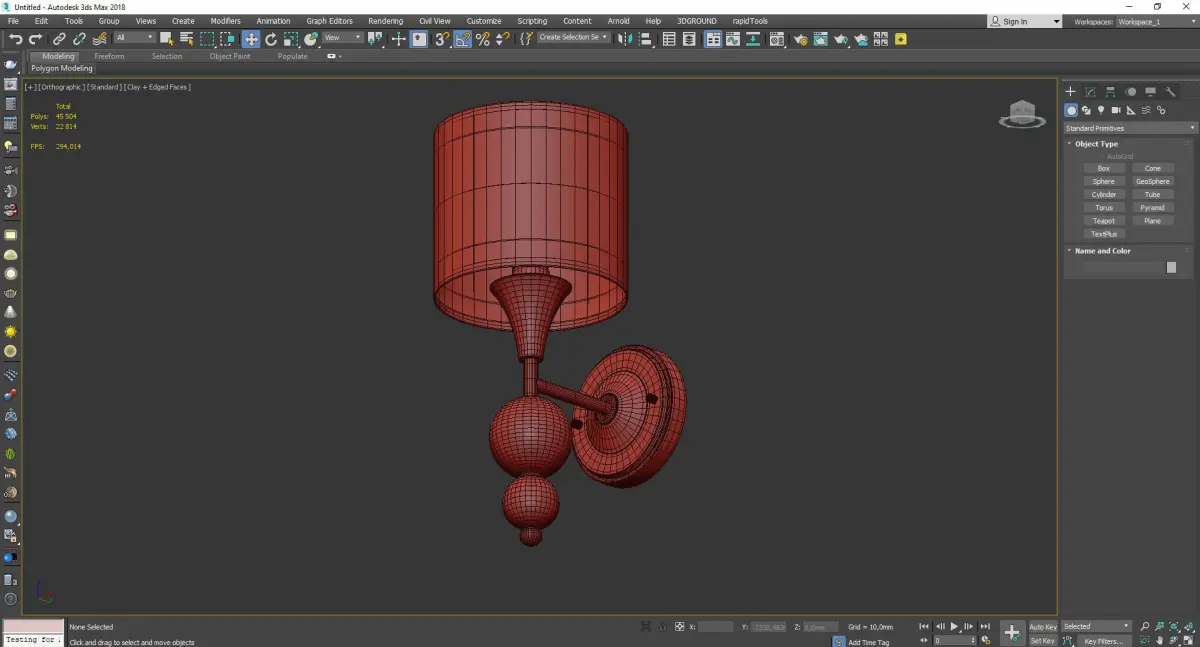The image size is (1200, 647).
Task: Select the Move transform tool
Action: [250, 39]
